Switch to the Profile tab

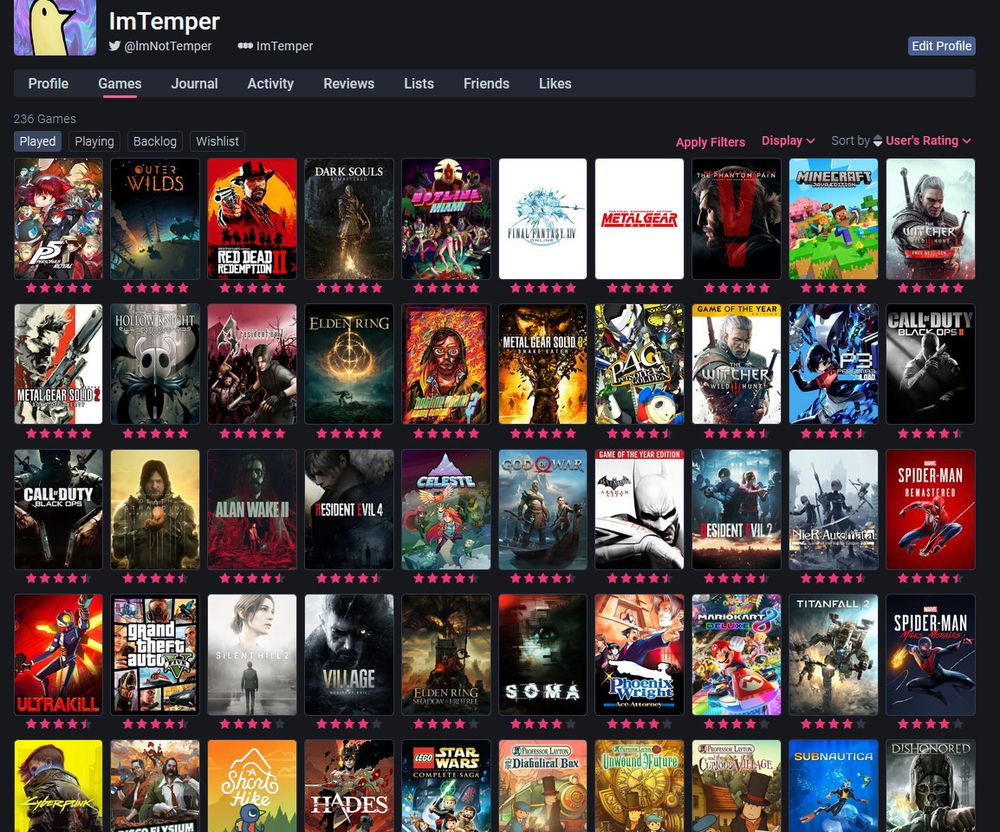click(x=48, y=84)
